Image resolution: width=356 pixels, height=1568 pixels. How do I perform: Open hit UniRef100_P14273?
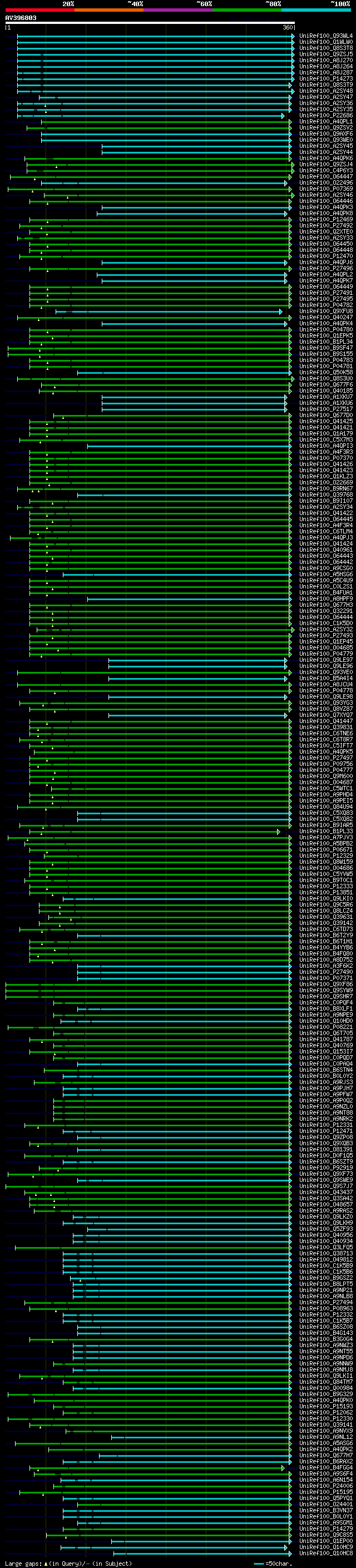pos(325,78)
